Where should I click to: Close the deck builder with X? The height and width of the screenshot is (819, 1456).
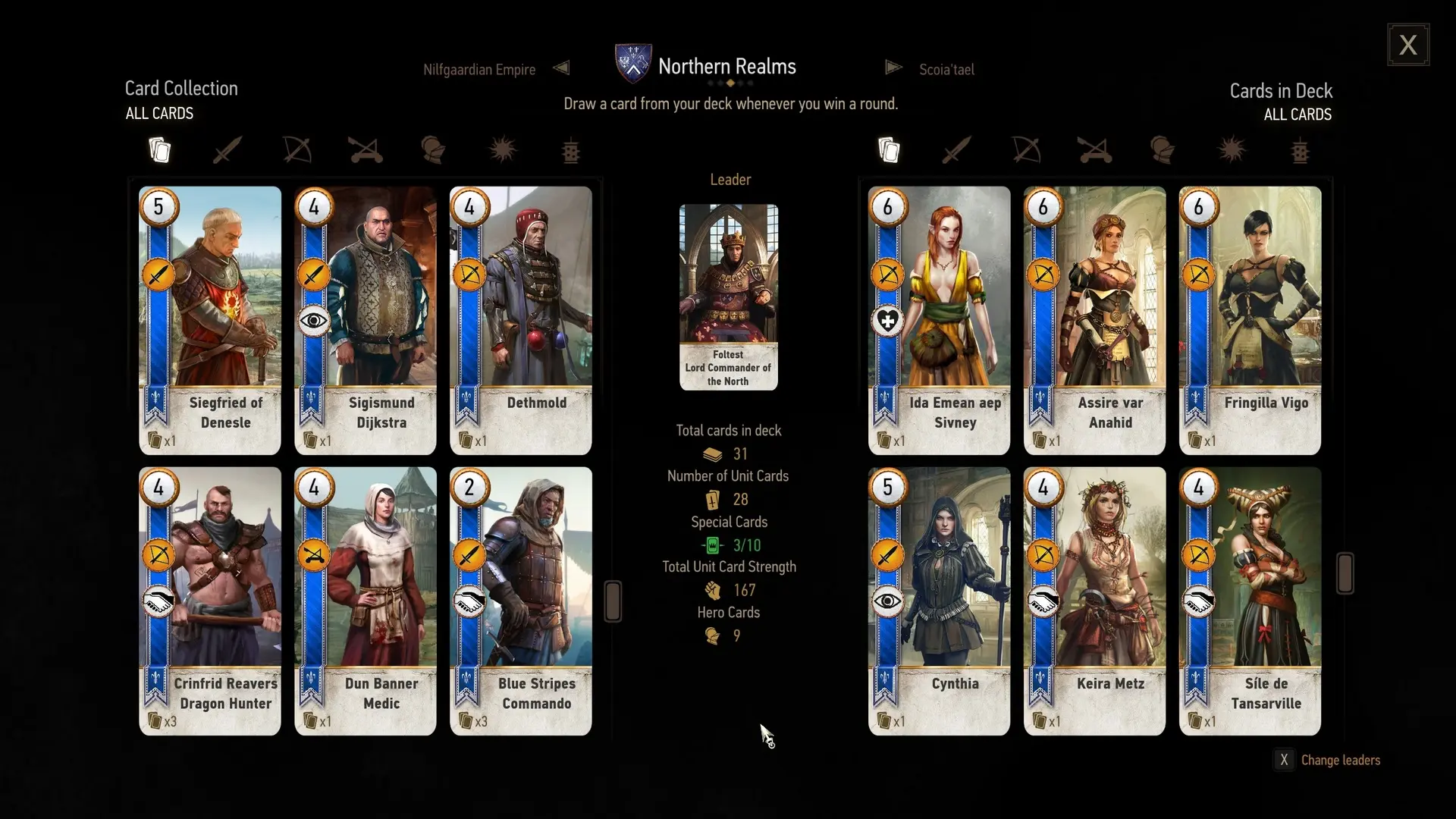point(1408,45)
